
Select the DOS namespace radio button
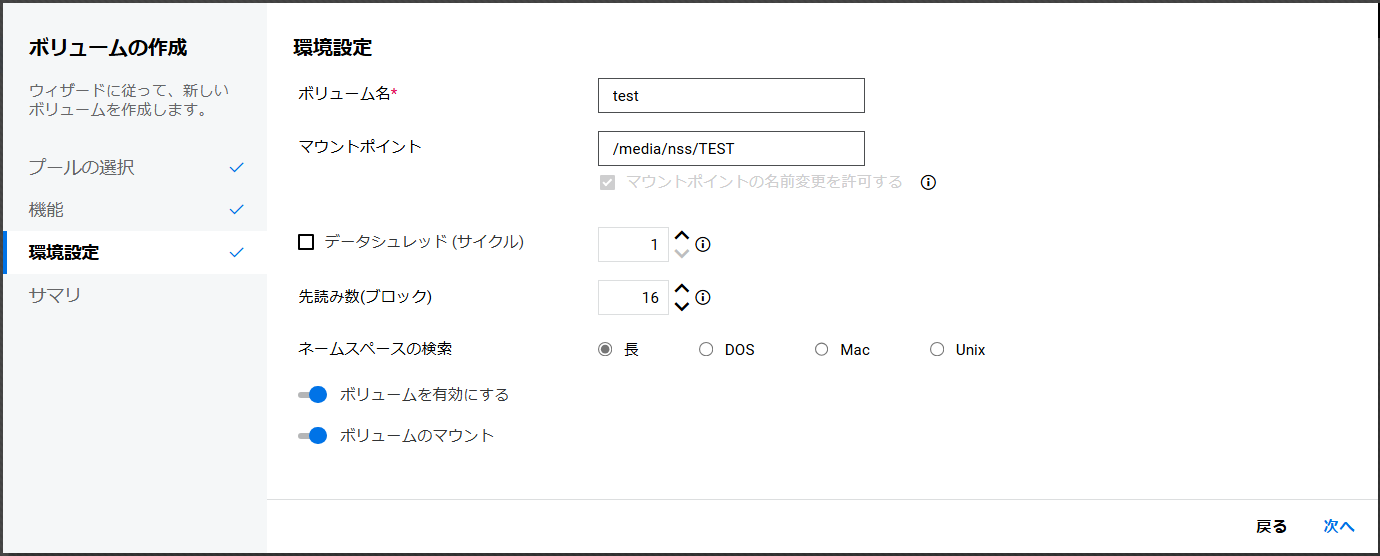(706, 350)
